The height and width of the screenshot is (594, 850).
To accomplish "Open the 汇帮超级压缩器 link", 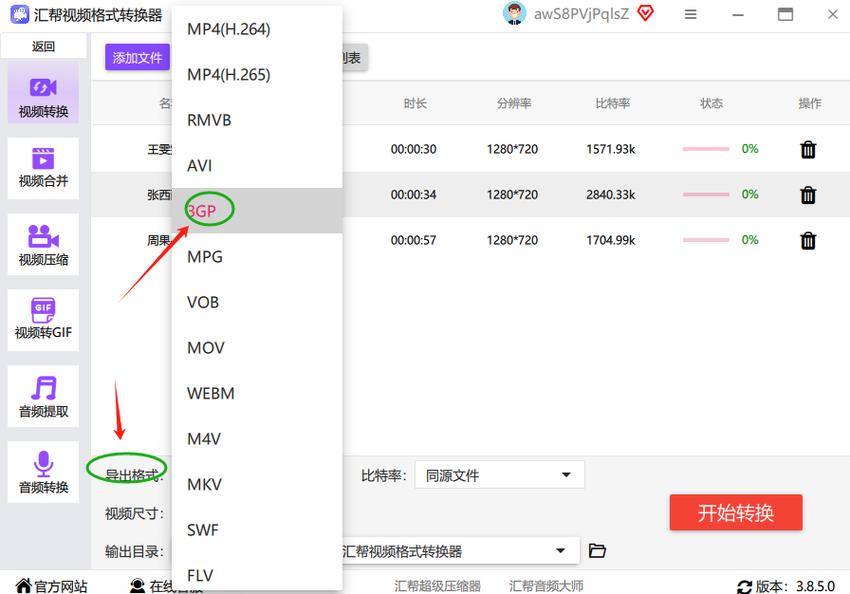I will [437, 586].
